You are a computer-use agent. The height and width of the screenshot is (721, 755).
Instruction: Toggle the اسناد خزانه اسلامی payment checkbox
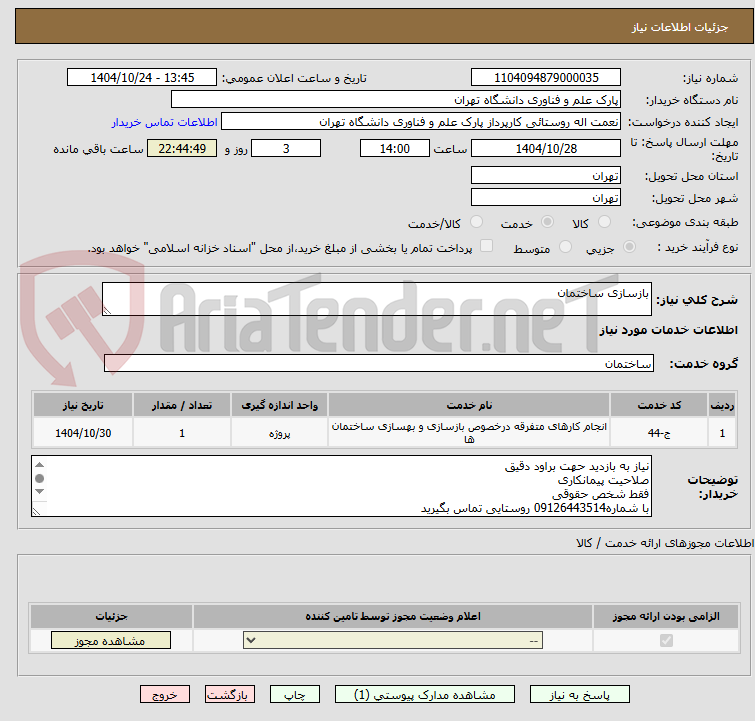pos(487,246)
